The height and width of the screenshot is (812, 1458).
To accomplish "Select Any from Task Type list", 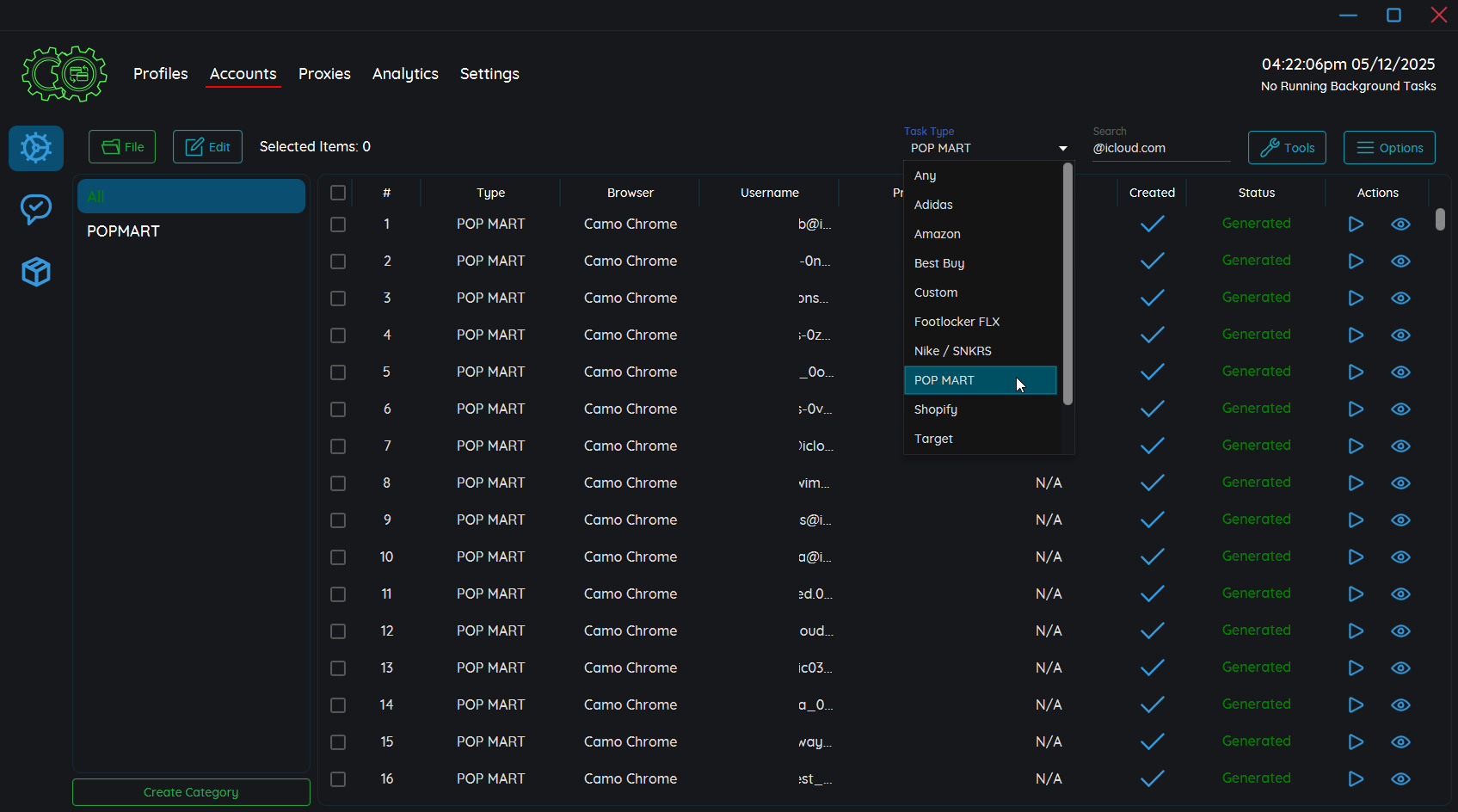I will point(981,175).
